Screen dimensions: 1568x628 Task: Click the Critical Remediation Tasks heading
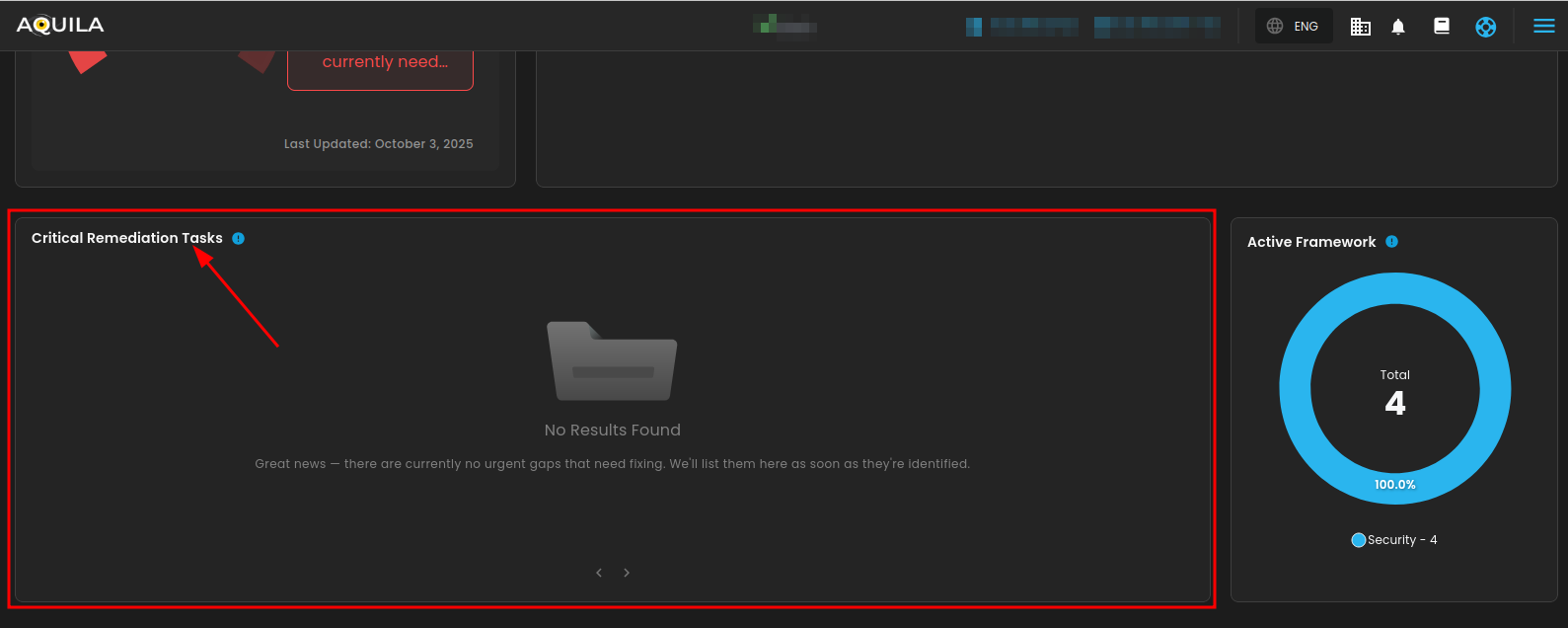[x=126, y=238]
